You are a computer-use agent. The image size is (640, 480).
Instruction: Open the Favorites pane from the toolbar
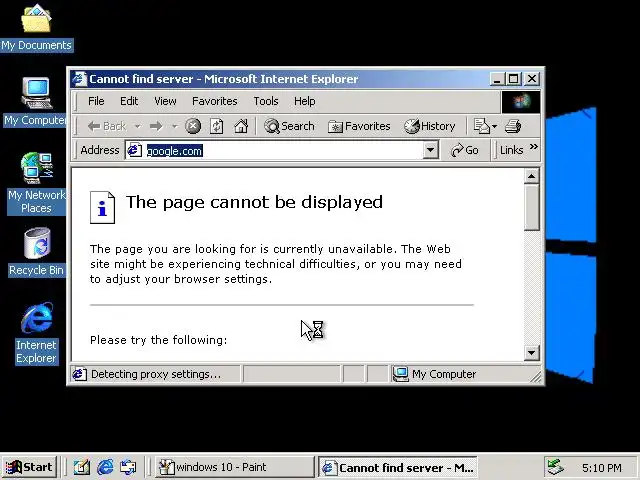(x=359, y=126)
